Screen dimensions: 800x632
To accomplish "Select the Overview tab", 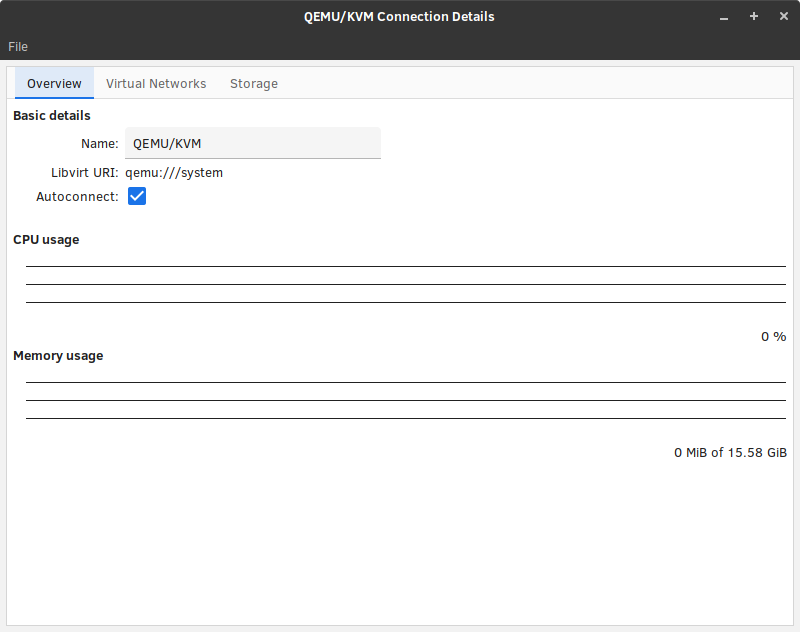I will tap(54, 84).
